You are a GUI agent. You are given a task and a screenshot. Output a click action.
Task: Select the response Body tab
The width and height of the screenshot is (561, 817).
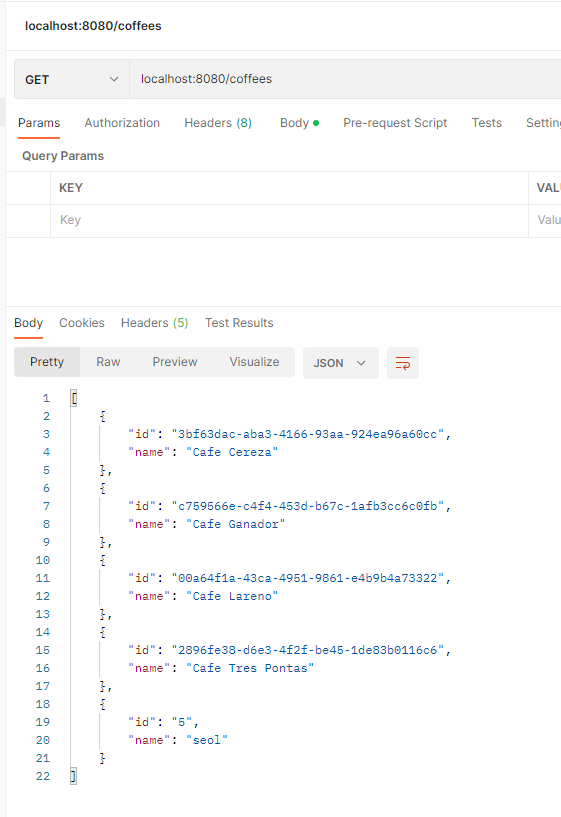[28, 323]
